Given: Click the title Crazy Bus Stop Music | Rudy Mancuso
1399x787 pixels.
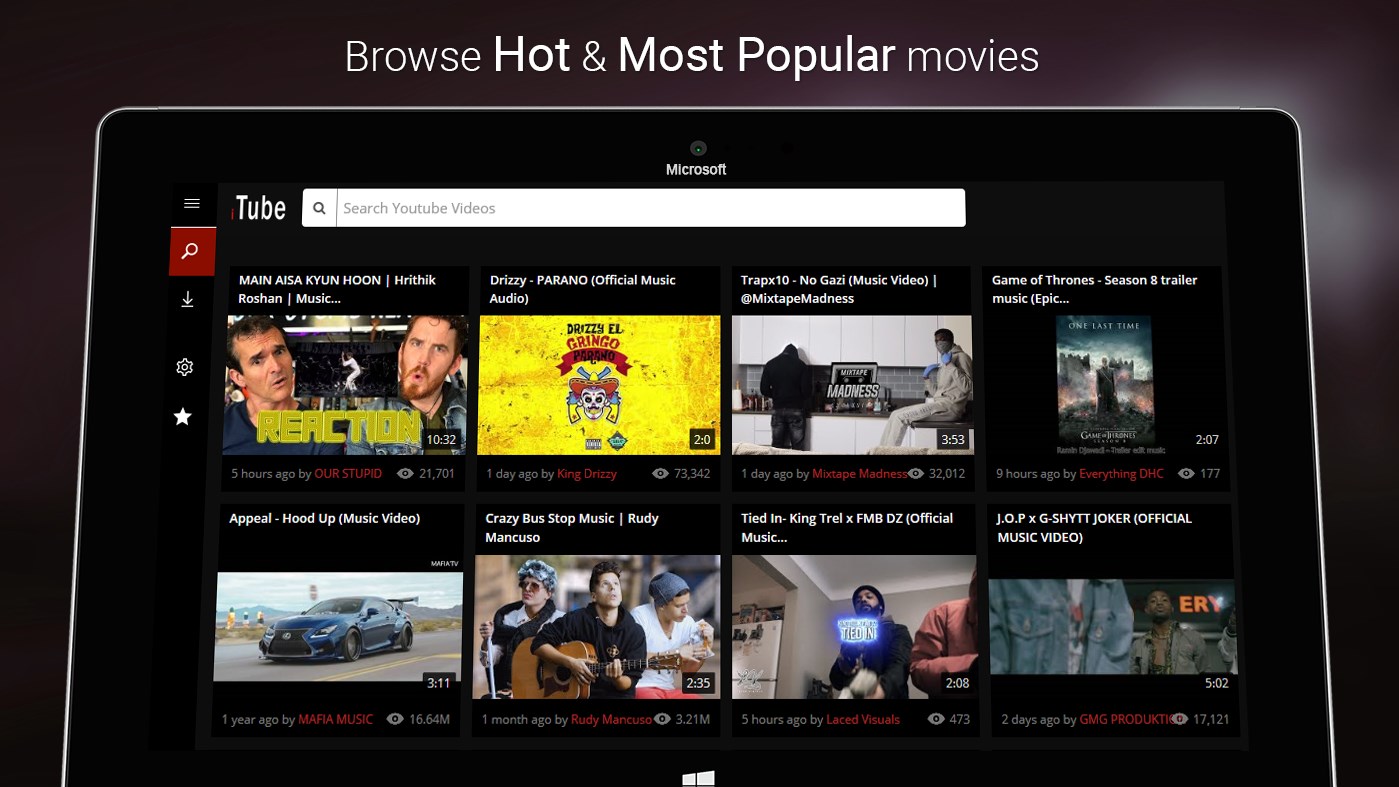Looking at the screenshot, I should point(572,527).
